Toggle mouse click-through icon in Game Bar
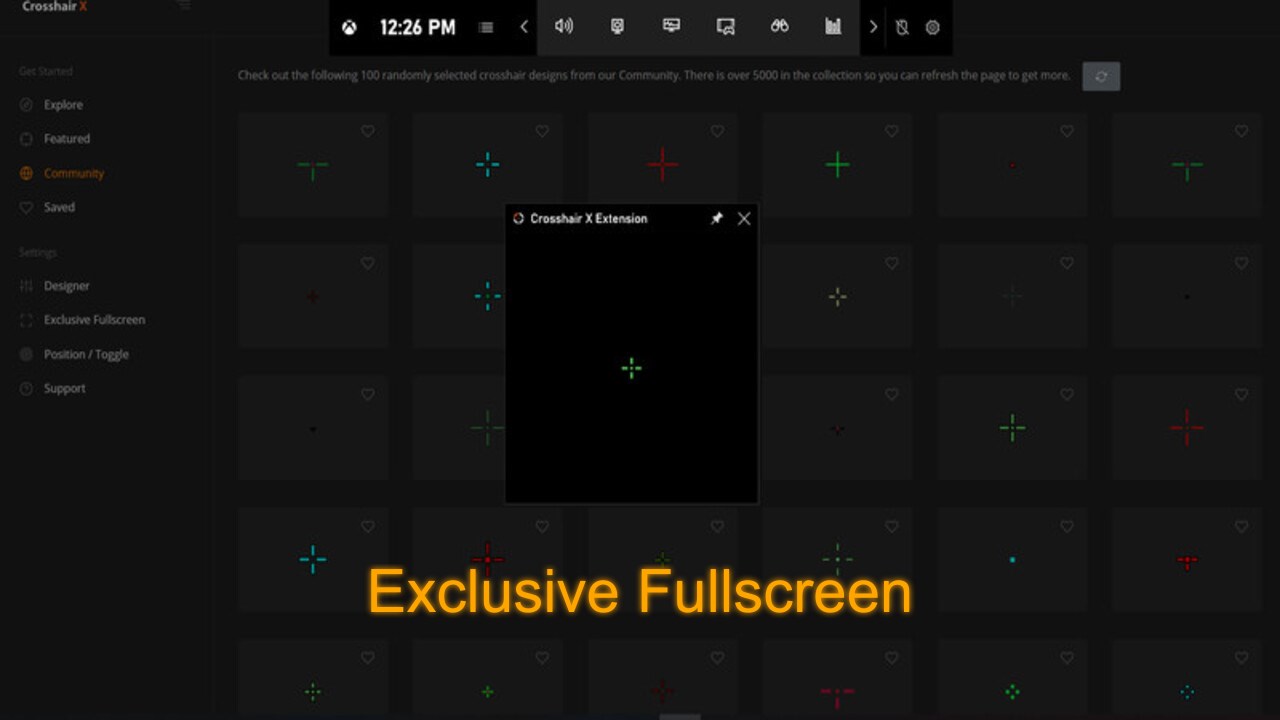Image resolution: width=1280 pixels, height=720 pixels. 902,28
